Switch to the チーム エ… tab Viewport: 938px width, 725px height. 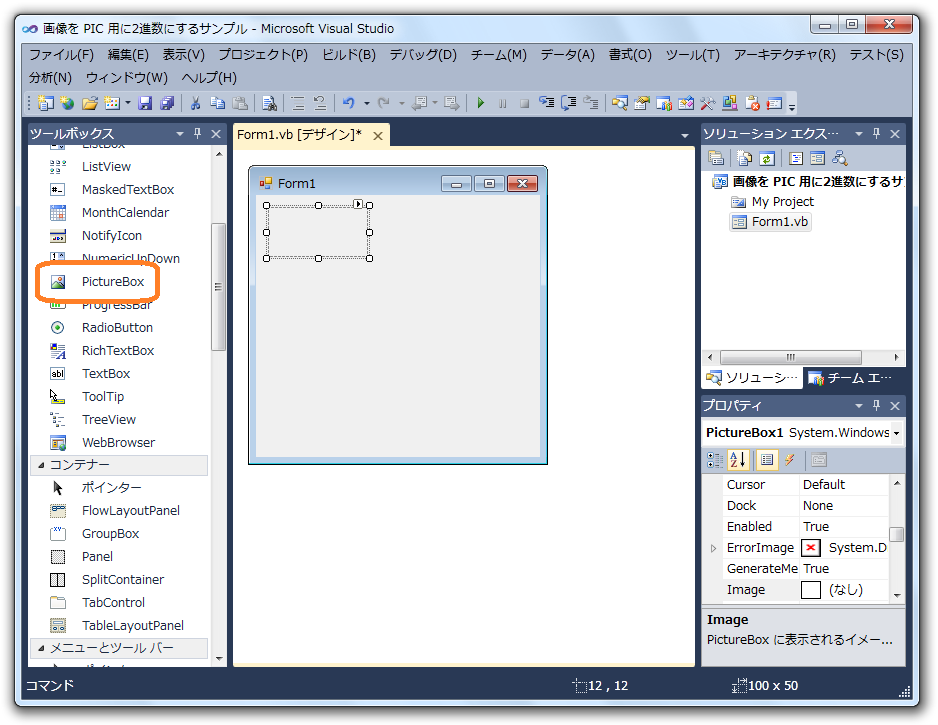(850, 378)
